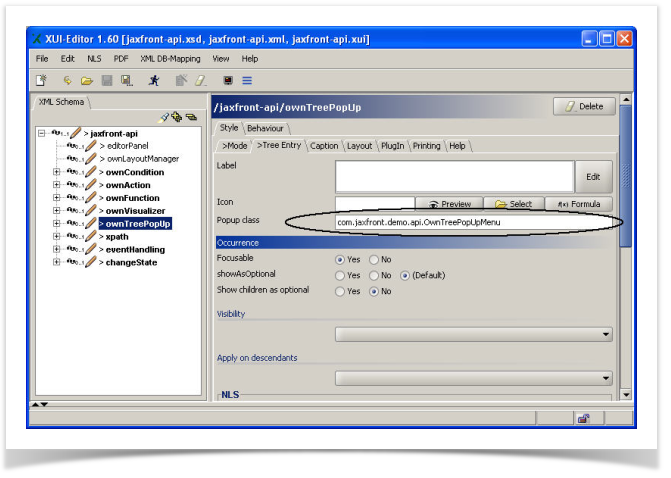Image resolution: width=671 pixels, height=478 pixels.
Task: Switch to the Behaviour tab
Action: 266,128
